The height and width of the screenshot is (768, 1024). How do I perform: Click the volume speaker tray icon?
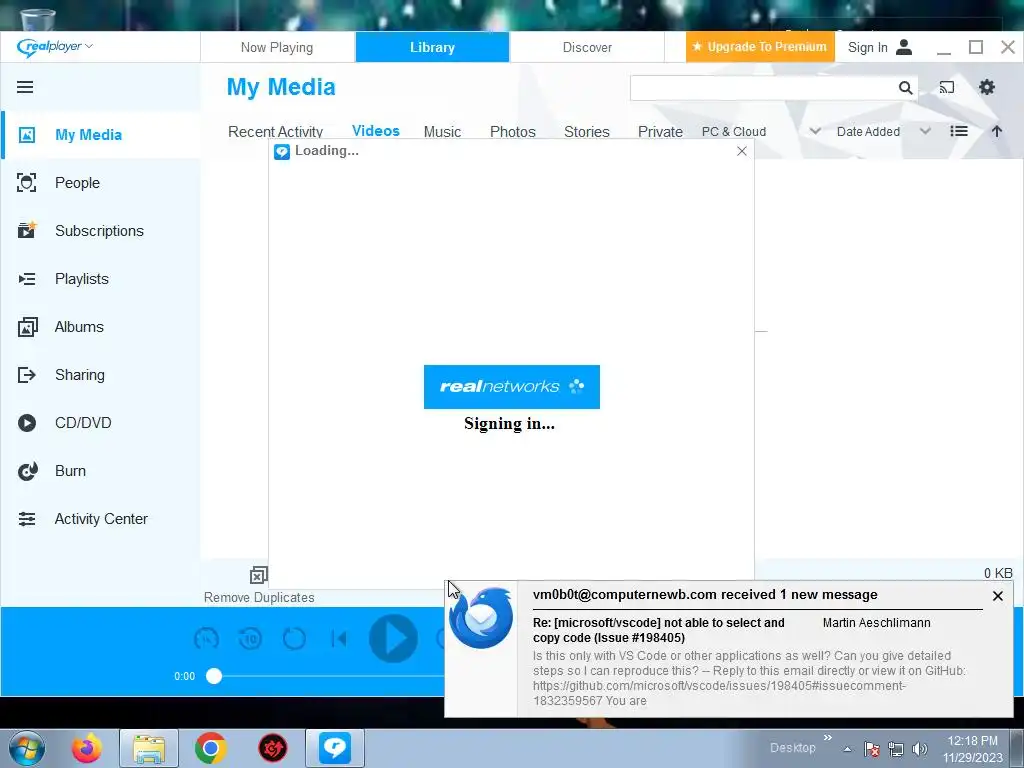[x=920, y=749]
